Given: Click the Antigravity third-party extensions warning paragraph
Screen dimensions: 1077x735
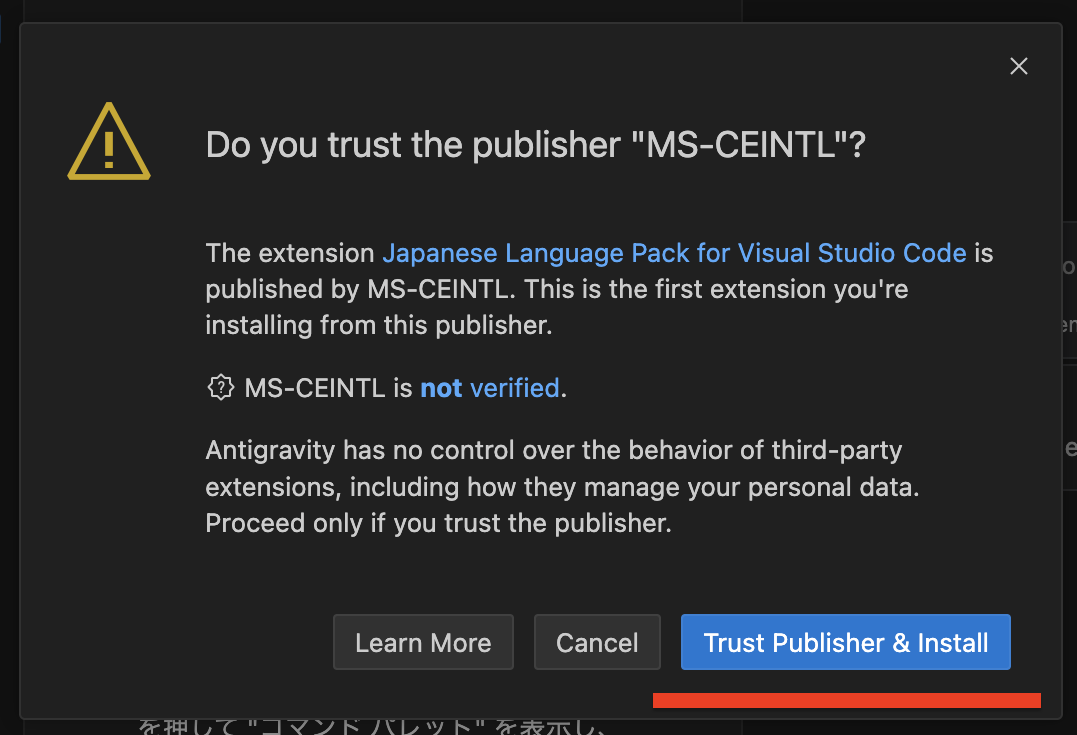Looking at the screenshot, I should 560,469.
